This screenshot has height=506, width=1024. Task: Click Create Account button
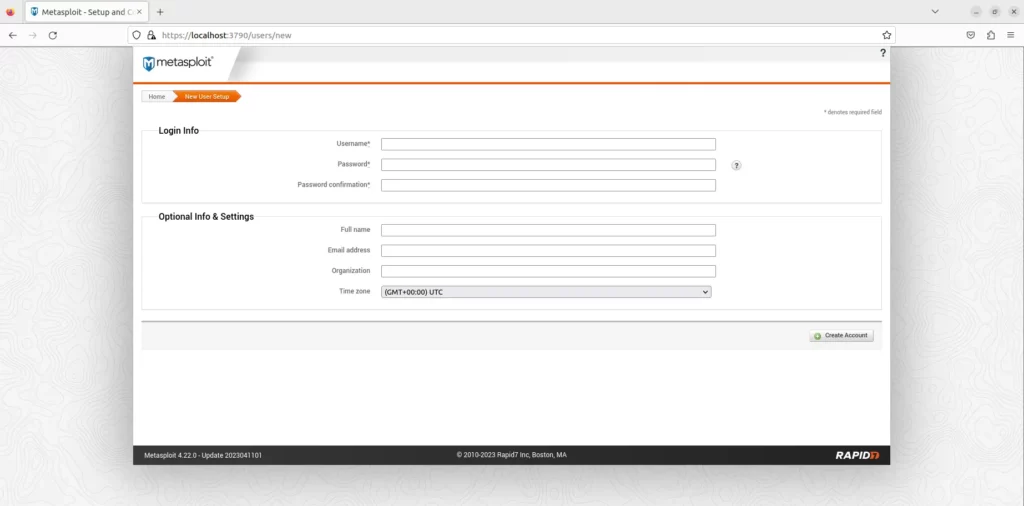click(x=841, y=336)
